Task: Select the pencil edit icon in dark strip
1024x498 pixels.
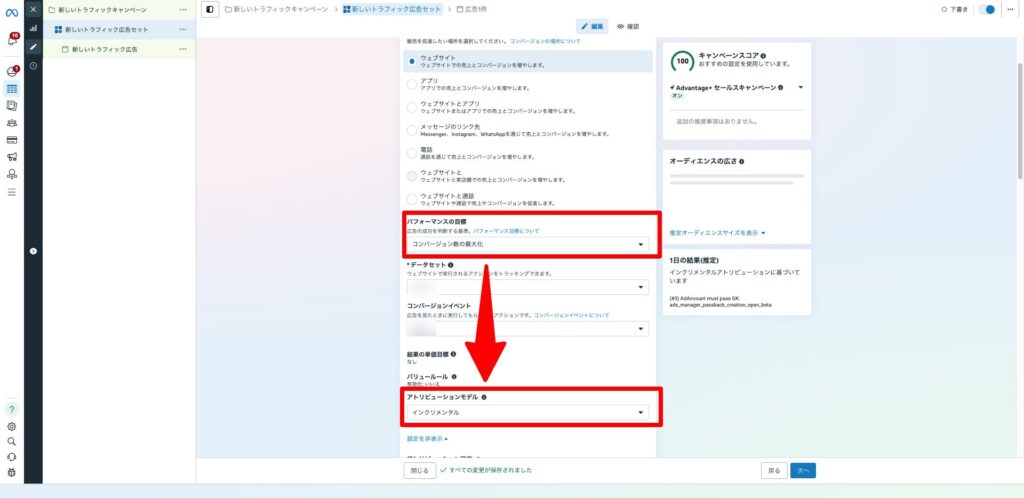Action: click(33, 47)
